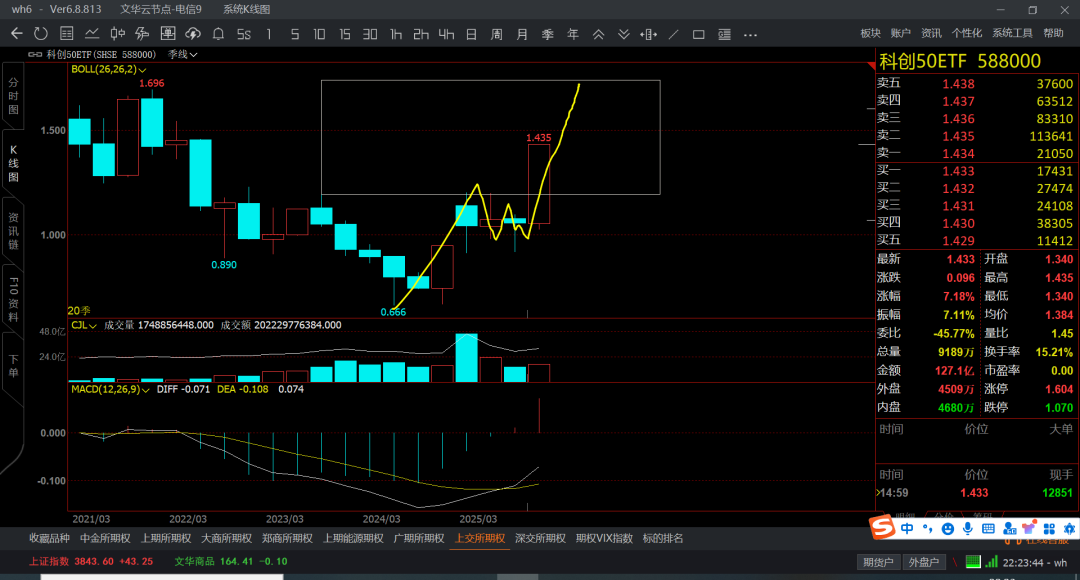Open the 中金所期权 bottom tab
The height and width of the screenshot is (580, 1080).
[105, 538]
